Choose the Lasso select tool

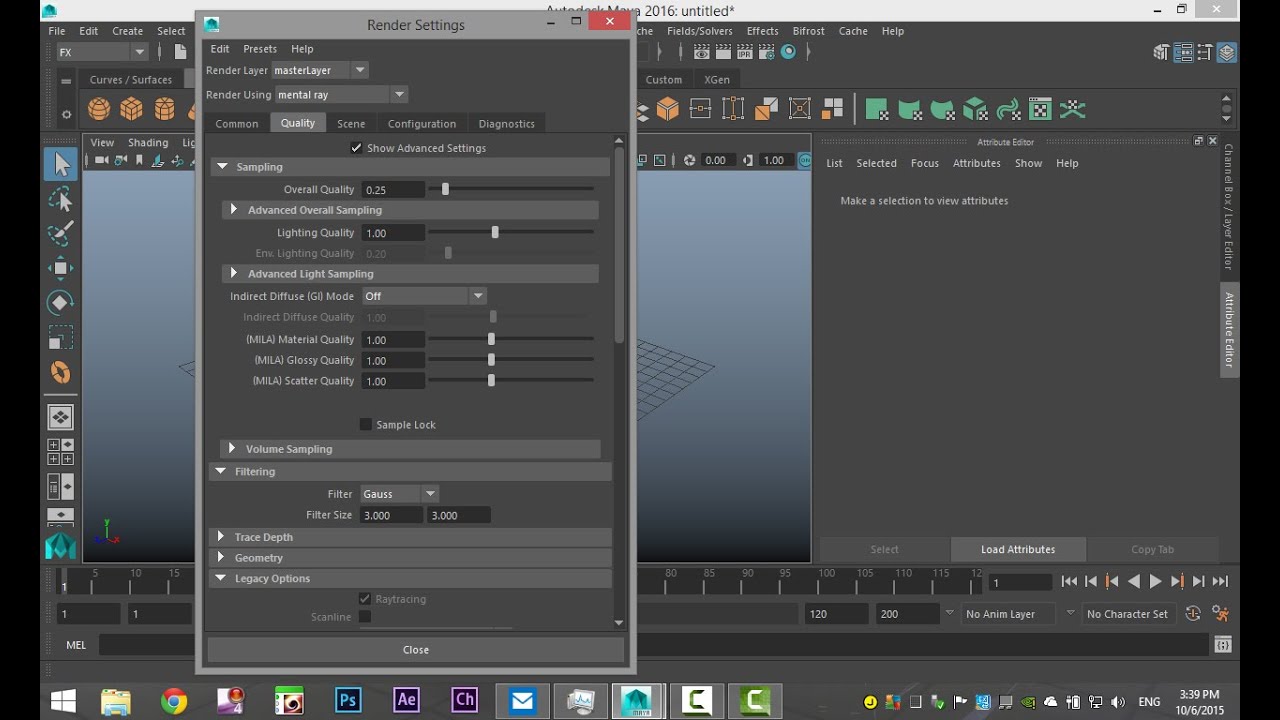tap(60, 199)
